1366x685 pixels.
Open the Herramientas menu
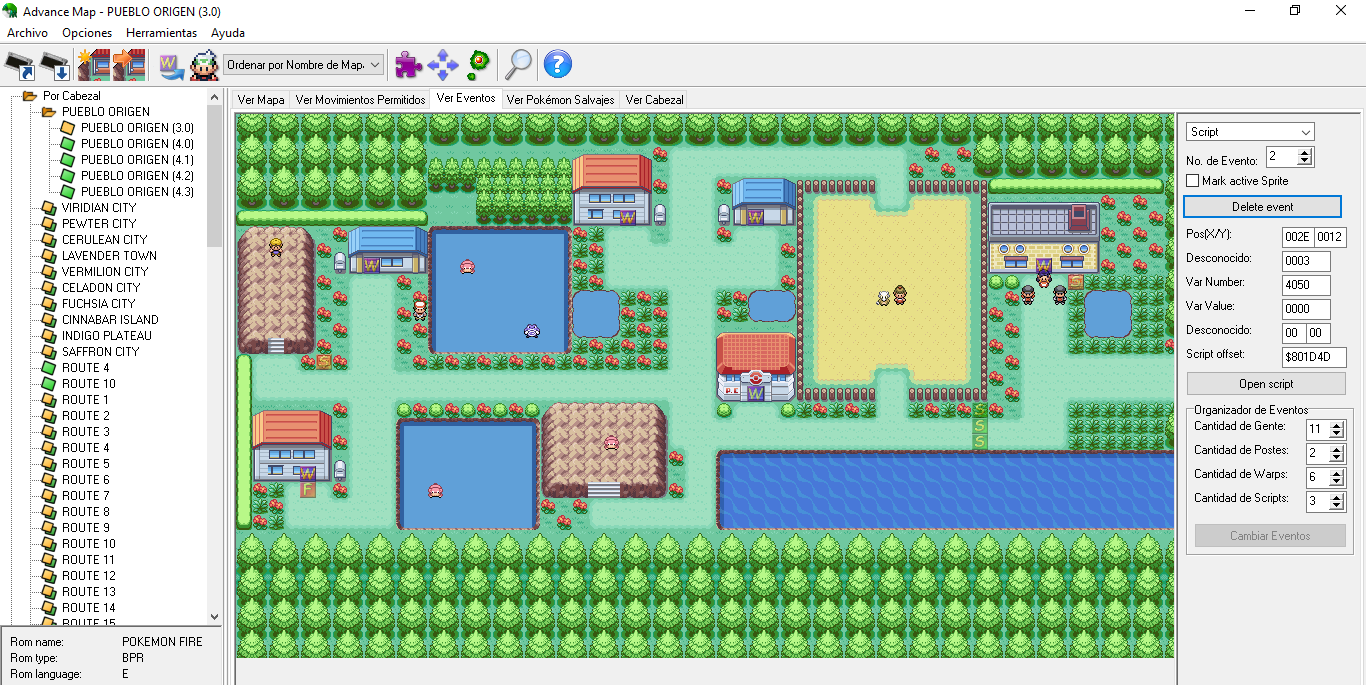(161, 32)
